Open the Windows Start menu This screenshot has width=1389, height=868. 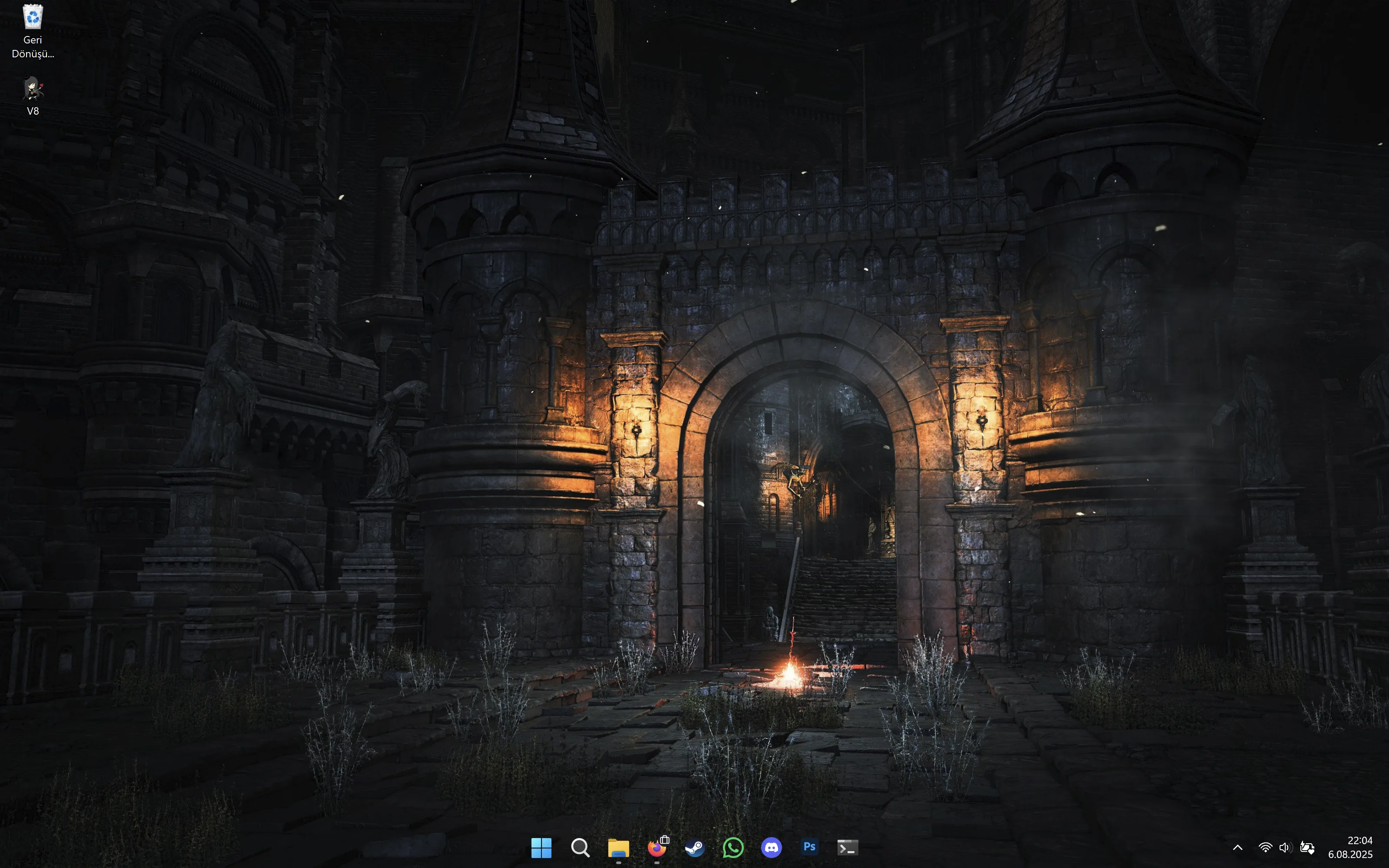click(541, 847)
